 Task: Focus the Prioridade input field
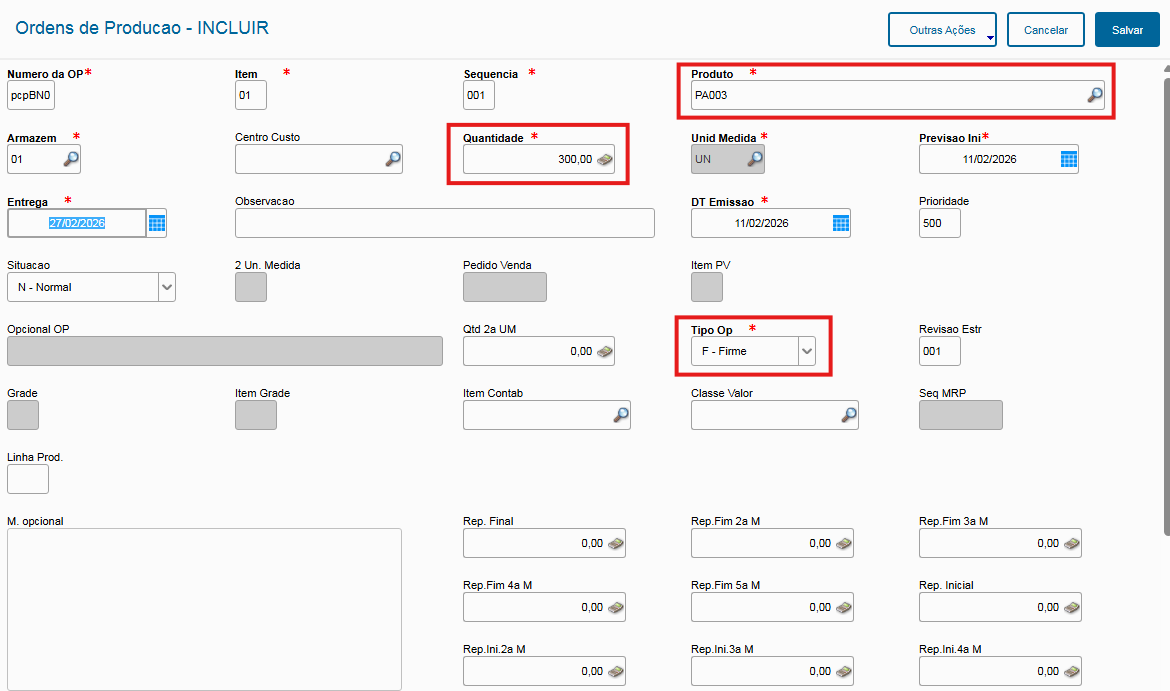click(x=939, y=223)
